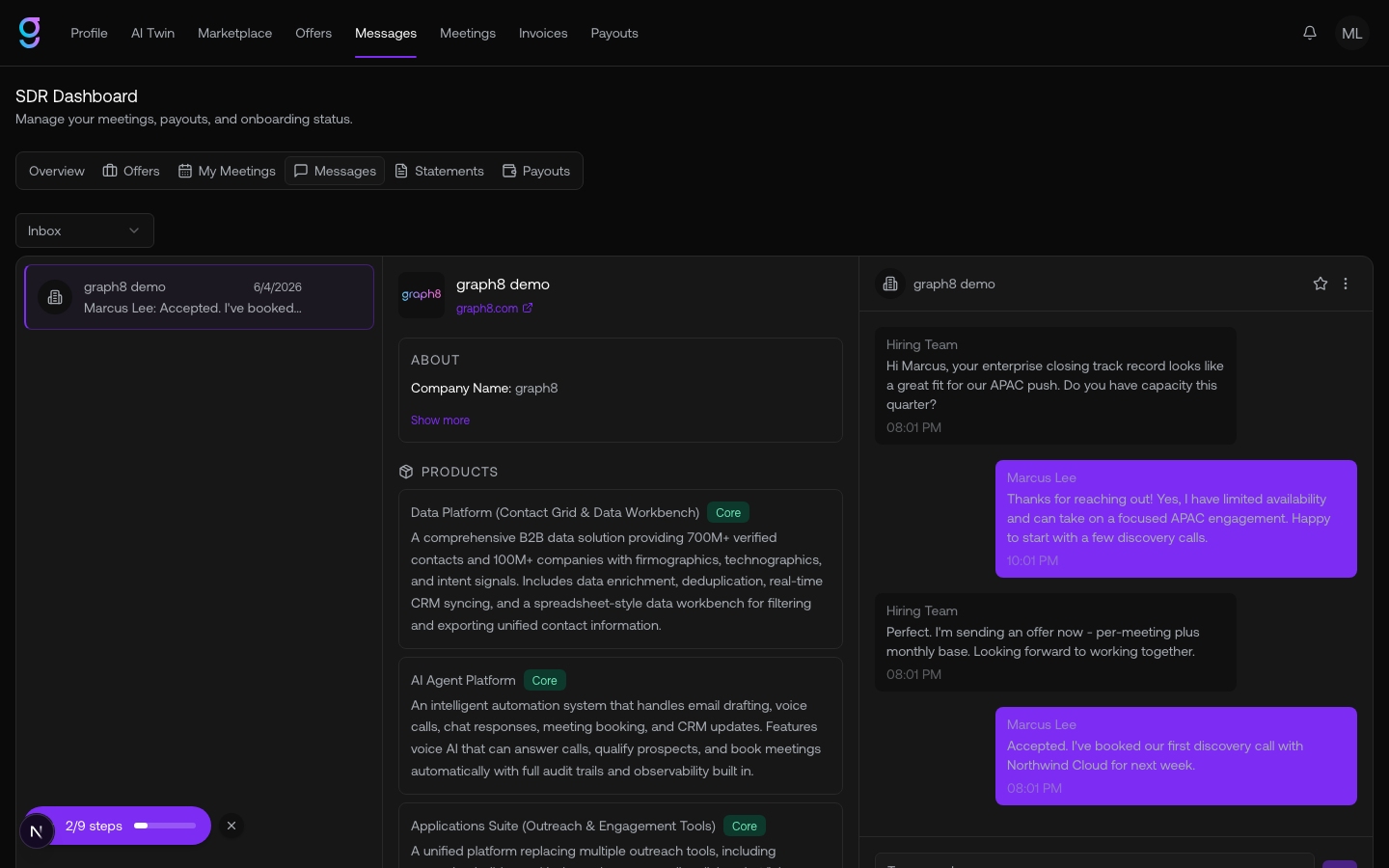This screenshot has height=868, width=1389.
Task: Click the onboarding progress bar
Action: coord(165,826)
